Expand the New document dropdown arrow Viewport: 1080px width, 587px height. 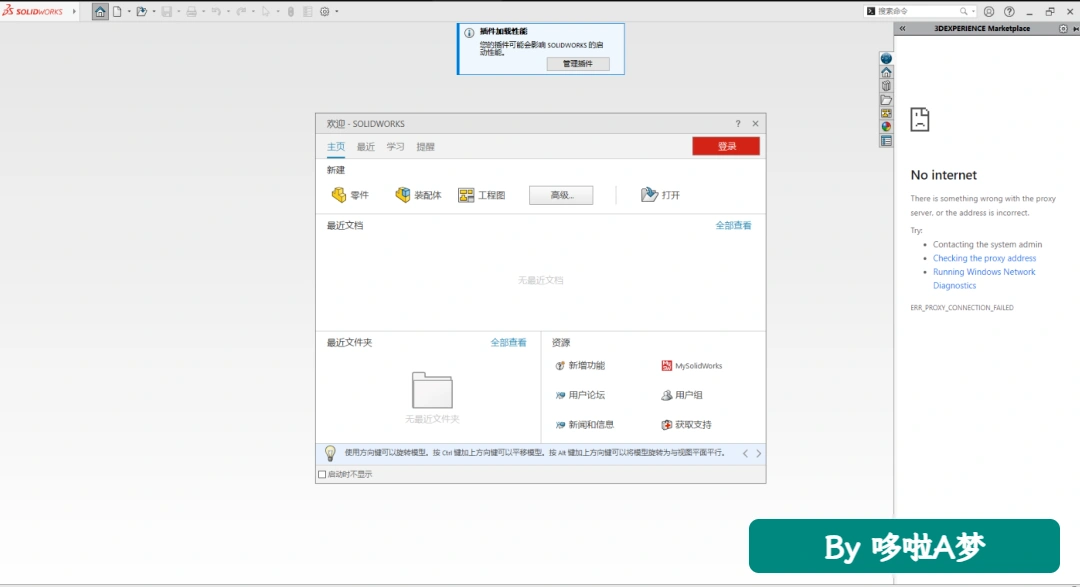[x=129, y=12]
